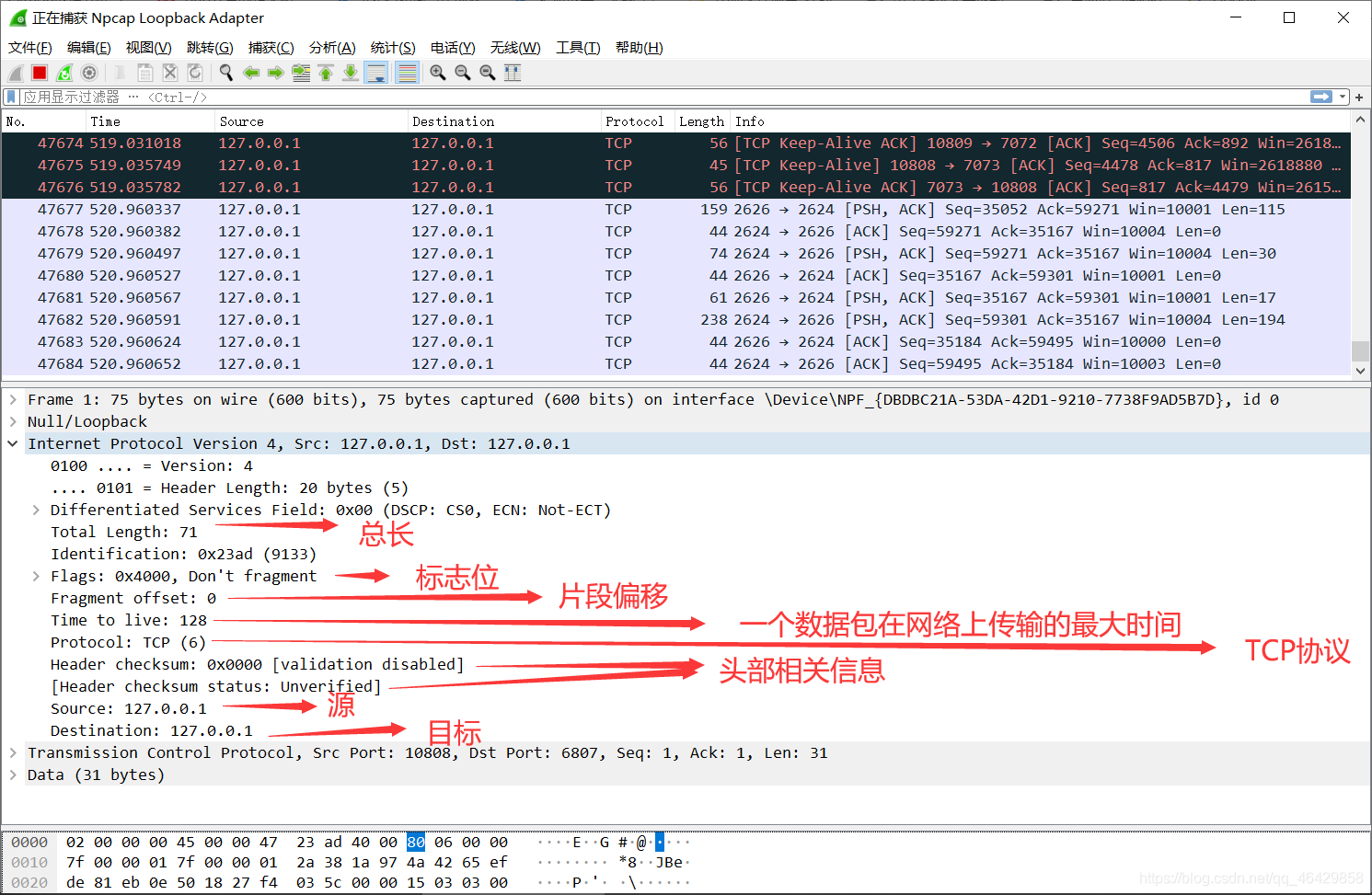The image size is (1372, 895).
Task: Click the open capture file icon
Action: click(120, 73)
